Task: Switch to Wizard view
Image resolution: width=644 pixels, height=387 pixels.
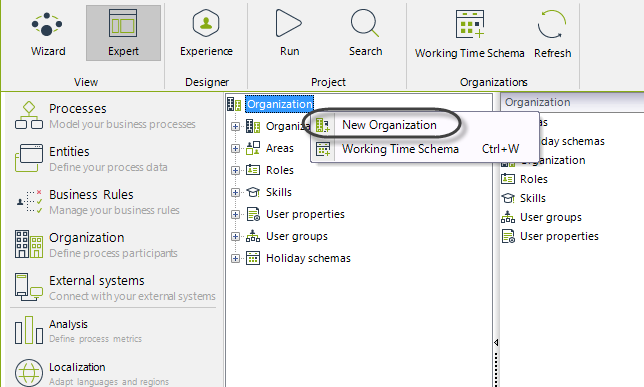Action: (48, 33)
